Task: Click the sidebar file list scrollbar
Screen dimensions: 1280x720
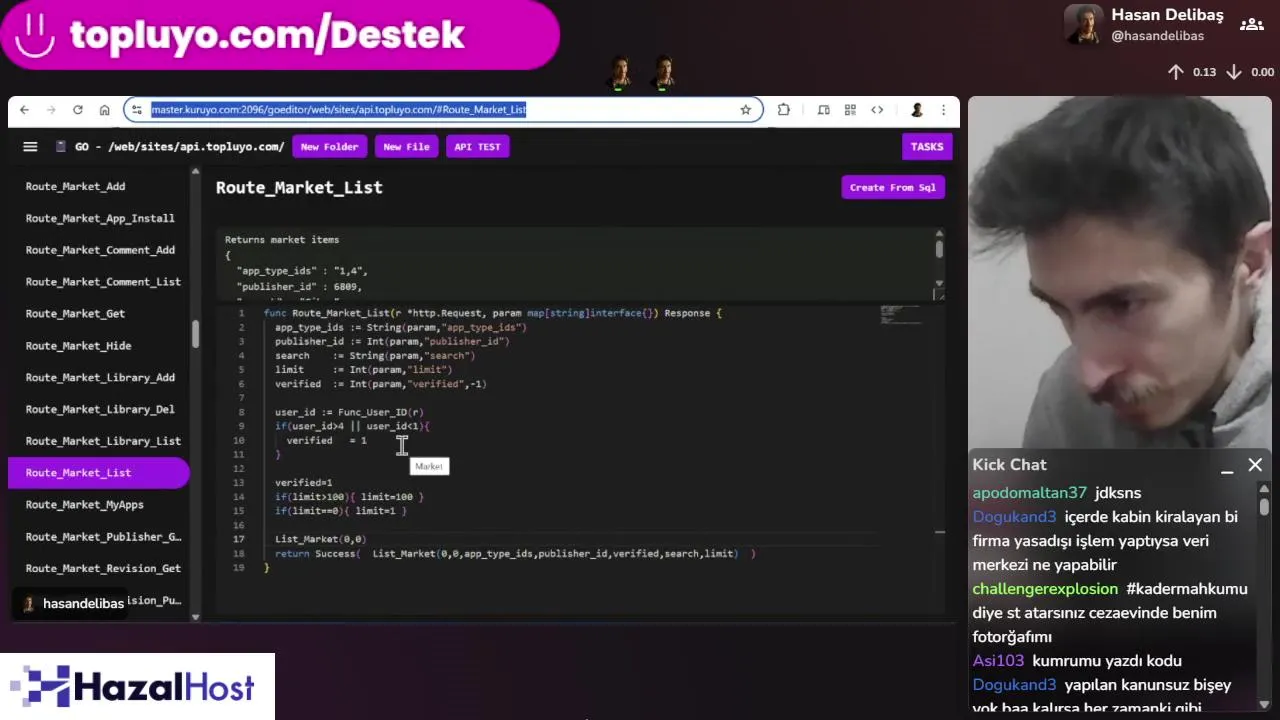Action: point(195,334)
